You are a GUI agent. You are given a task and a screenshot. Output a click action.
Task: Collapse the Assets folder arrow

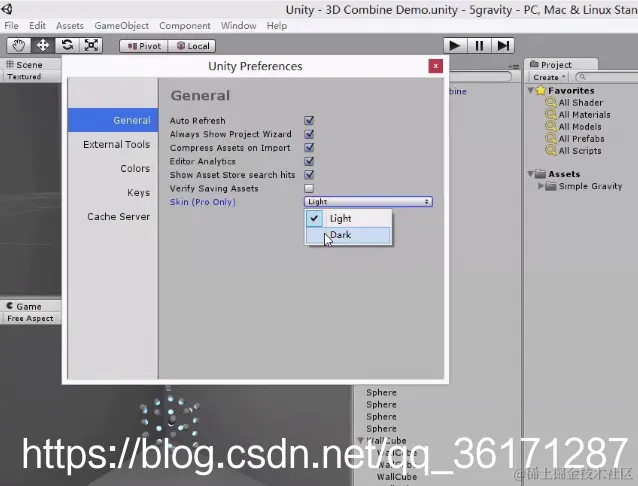(531, 174)
